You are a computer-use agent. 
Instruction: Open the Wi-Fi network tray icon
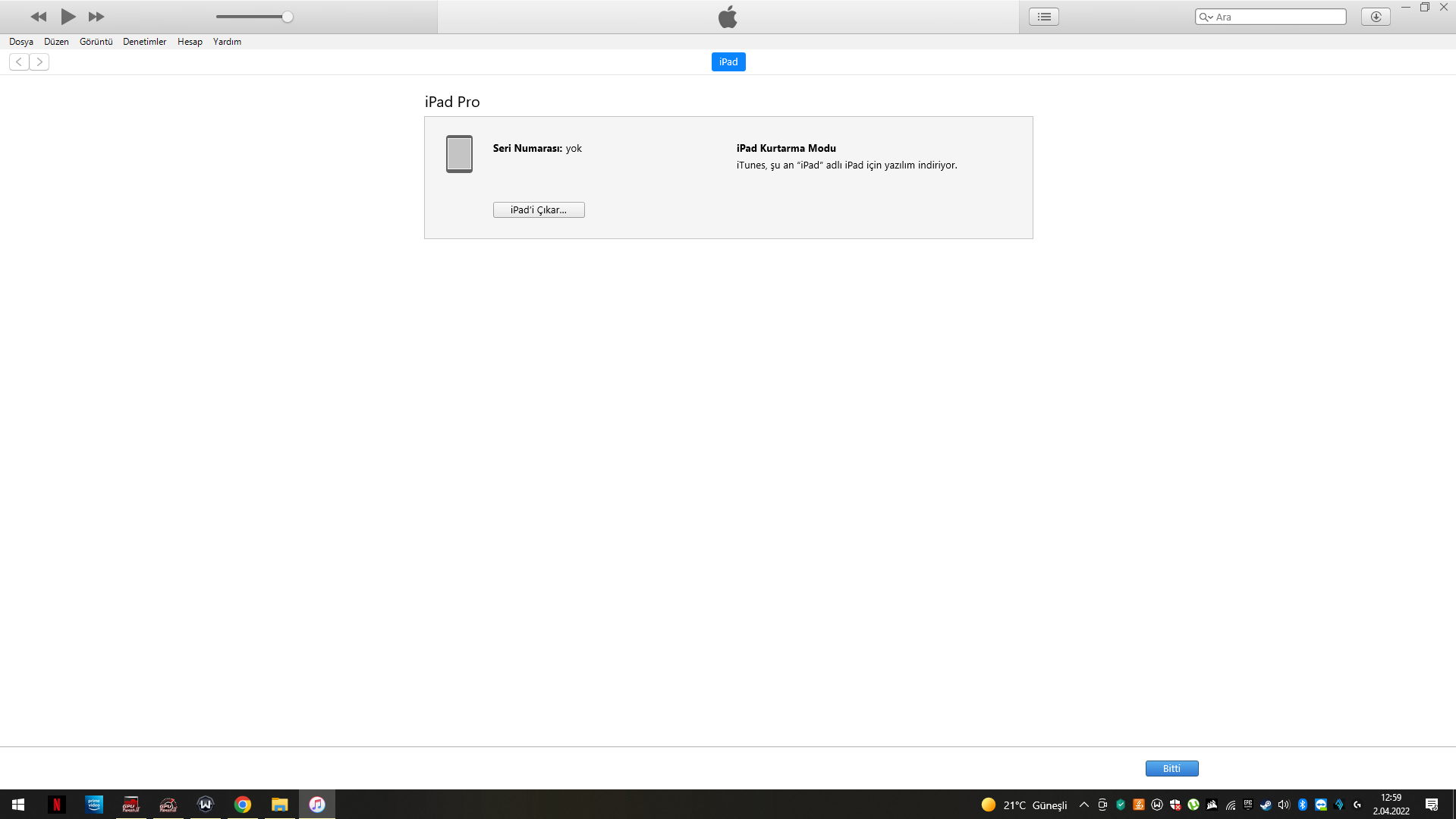[1230, 805]
